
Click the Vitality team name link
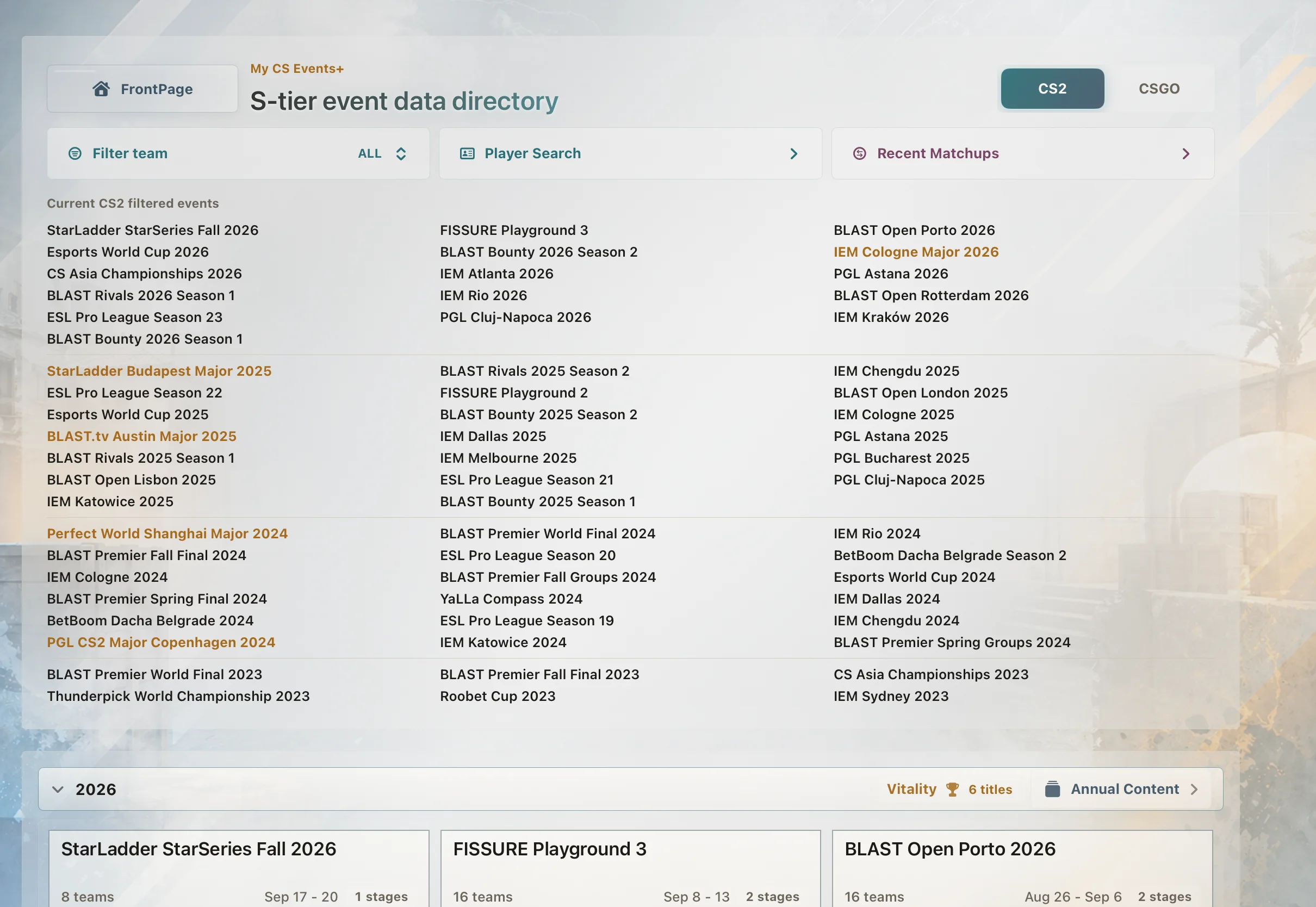(911, 789)
